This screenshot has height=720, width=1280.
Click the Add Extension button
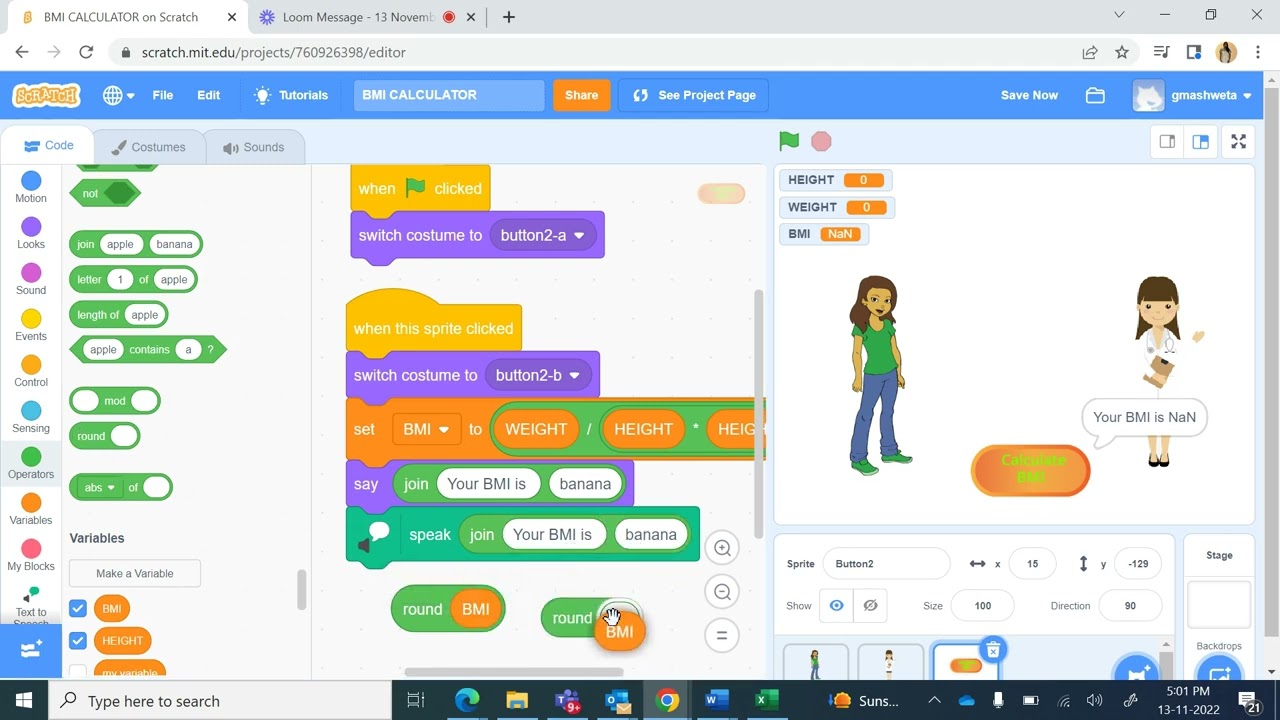point(31,649)
